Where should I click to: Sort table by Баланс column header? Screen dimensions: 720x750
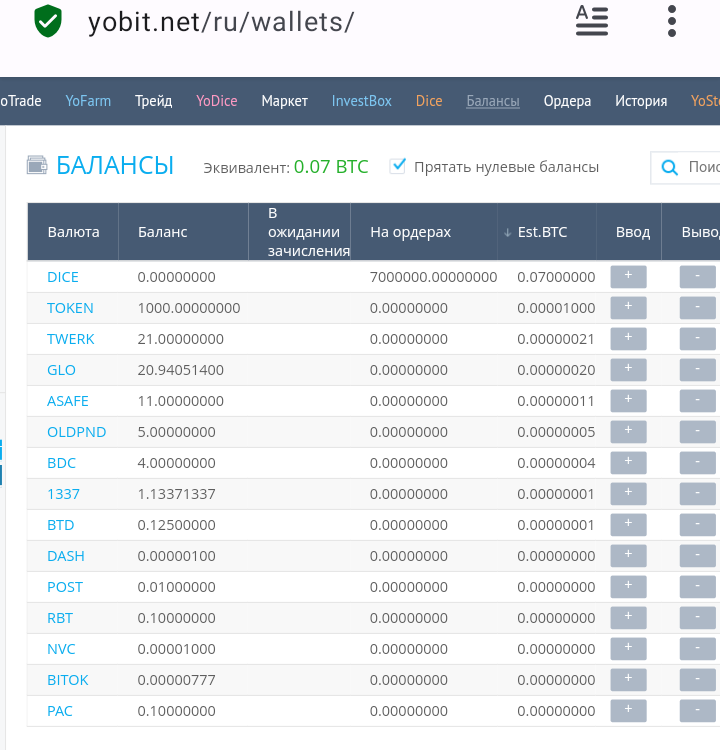click(163, 232)
